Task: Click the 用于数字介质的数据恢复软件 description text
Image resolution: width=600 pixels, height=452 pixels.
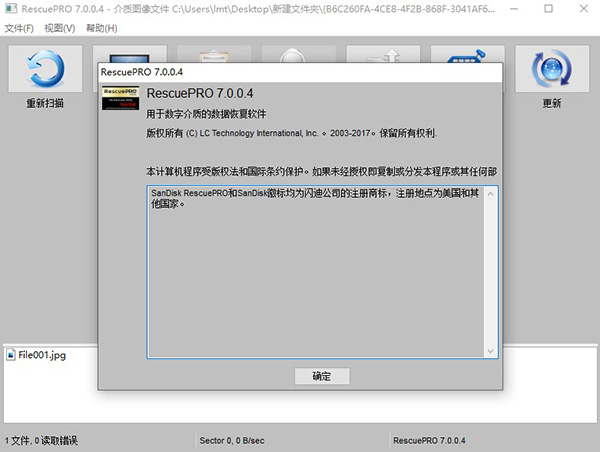Action: coord(206,114)
